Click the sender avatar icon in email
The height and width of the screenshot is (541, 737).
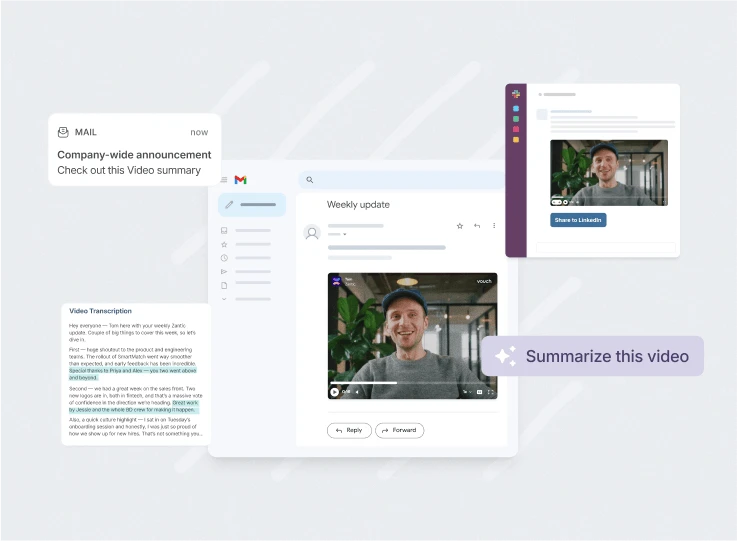(x=312, y=233)
